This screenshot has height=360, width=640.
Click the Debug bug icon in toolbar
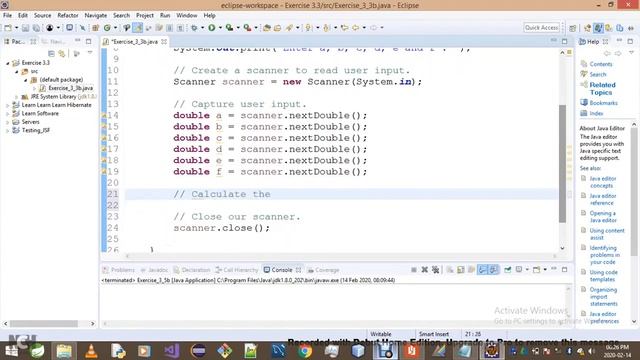click(194, 28)
